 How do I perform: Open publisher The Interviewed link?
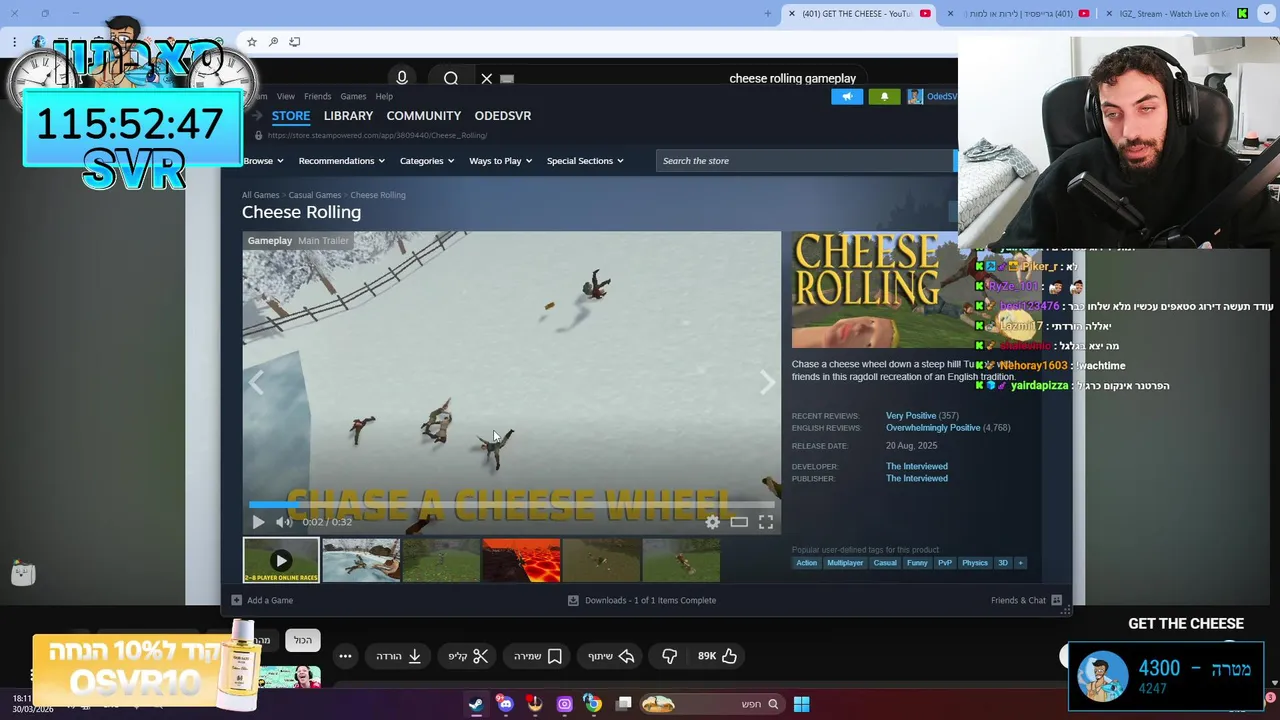[x=917, y=479]
